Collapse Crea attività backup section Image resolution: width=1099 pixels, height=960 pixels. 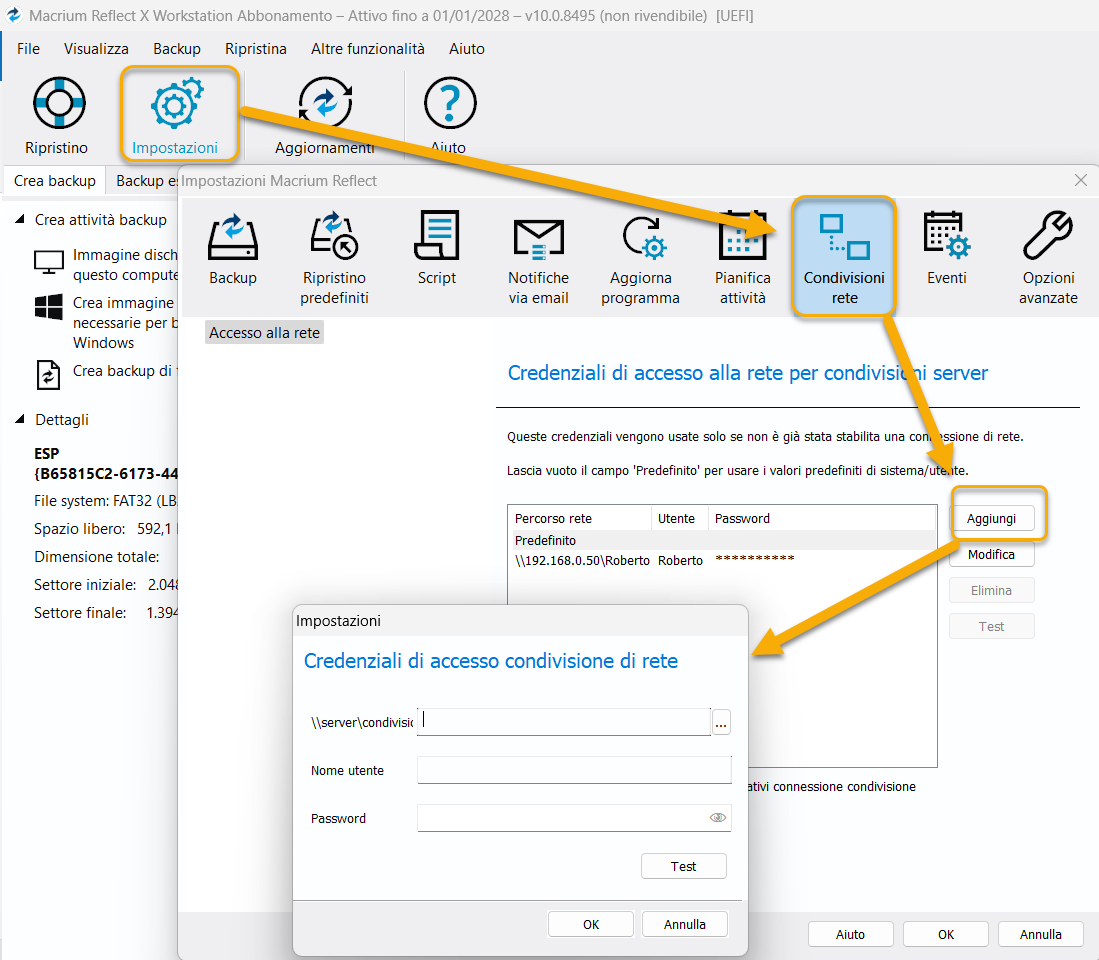pyautogui.click(x=20, y=219)
